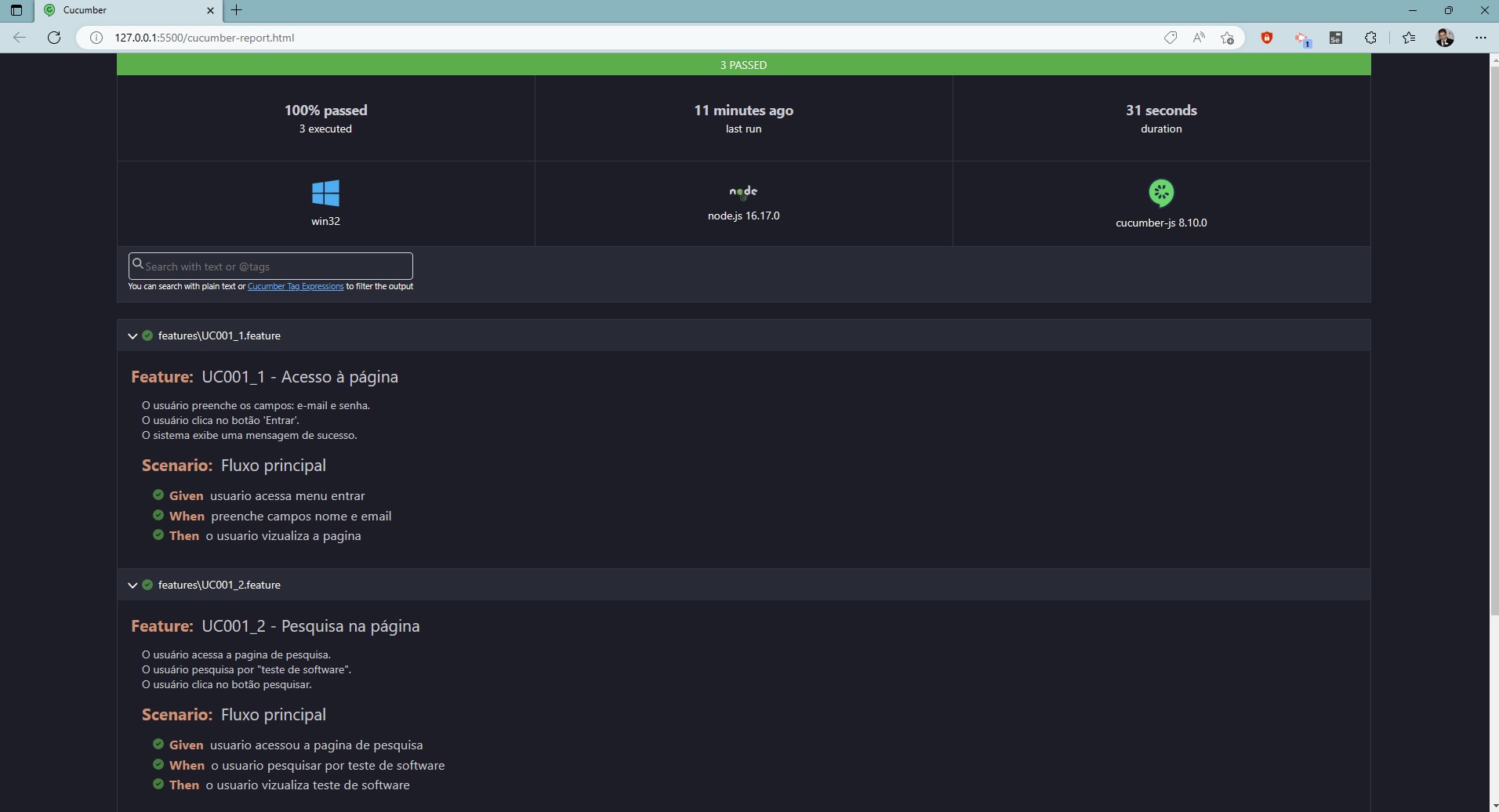Click the Windows win32 platform icon
1499x812 pixels.
[325, 193]
